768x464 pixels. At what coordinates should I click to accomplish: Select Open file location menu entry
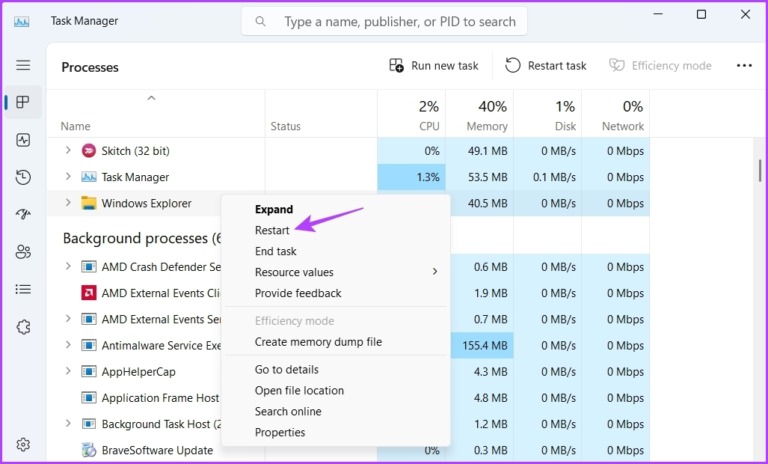[x=299, y=390]
